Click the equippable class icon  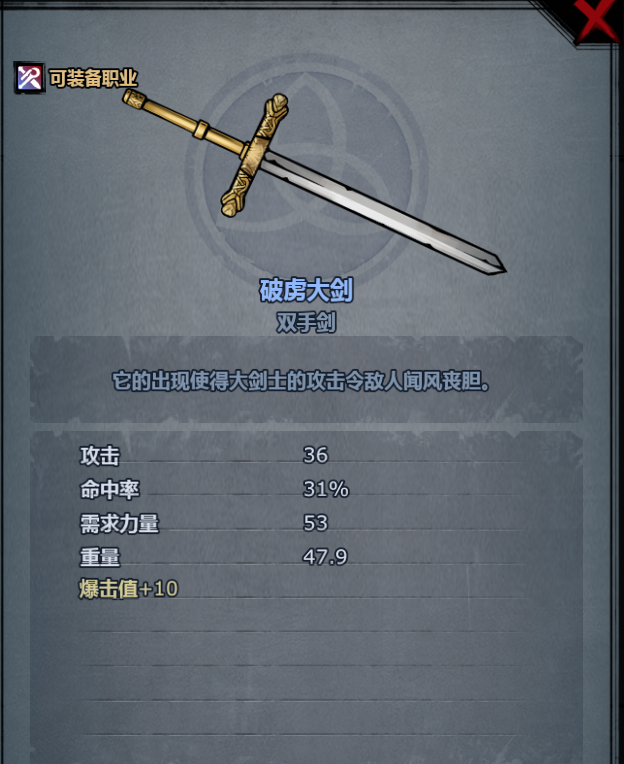point(29,78)
